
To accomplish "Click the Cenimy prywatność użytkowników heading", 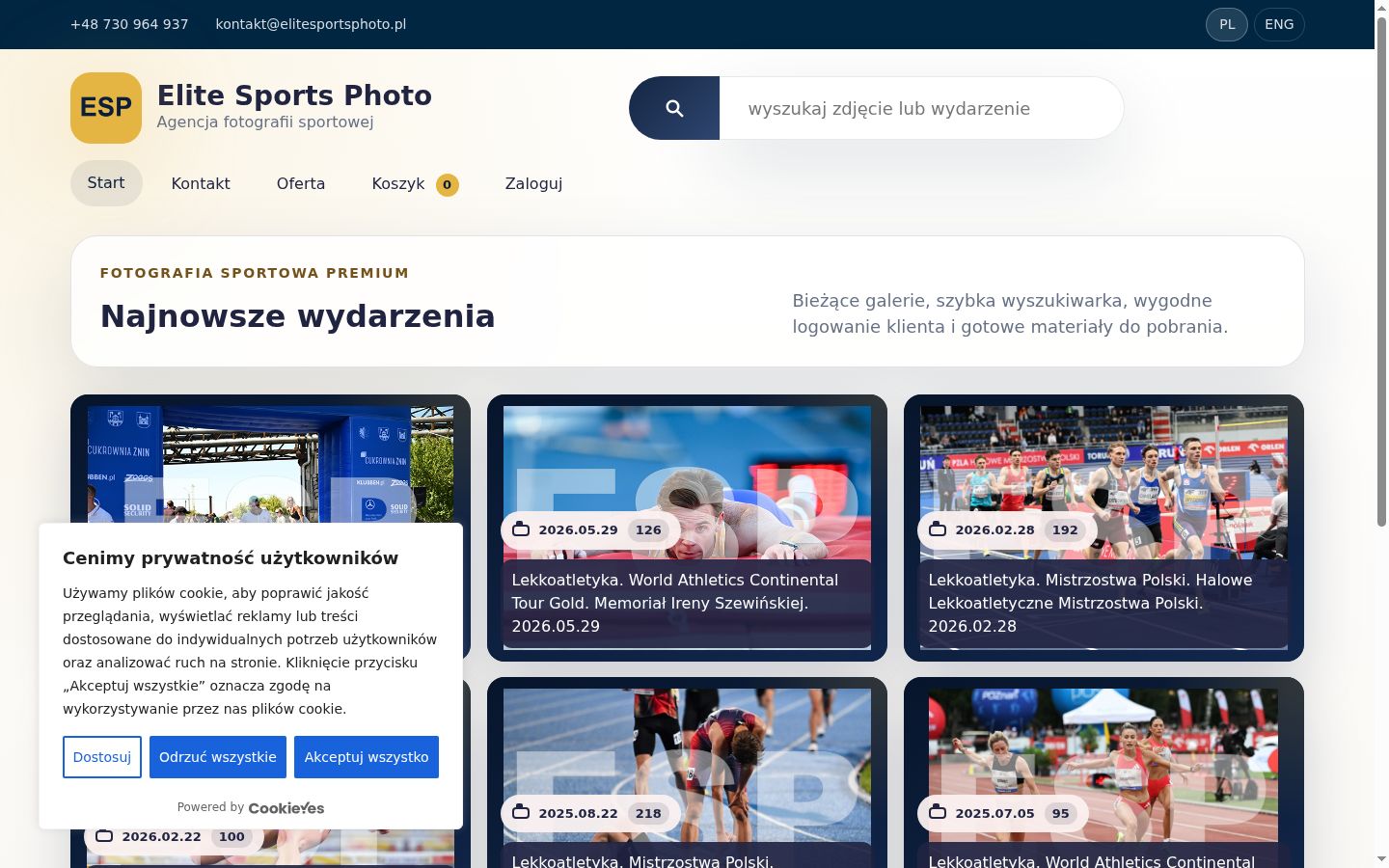I will pos(231,557).
